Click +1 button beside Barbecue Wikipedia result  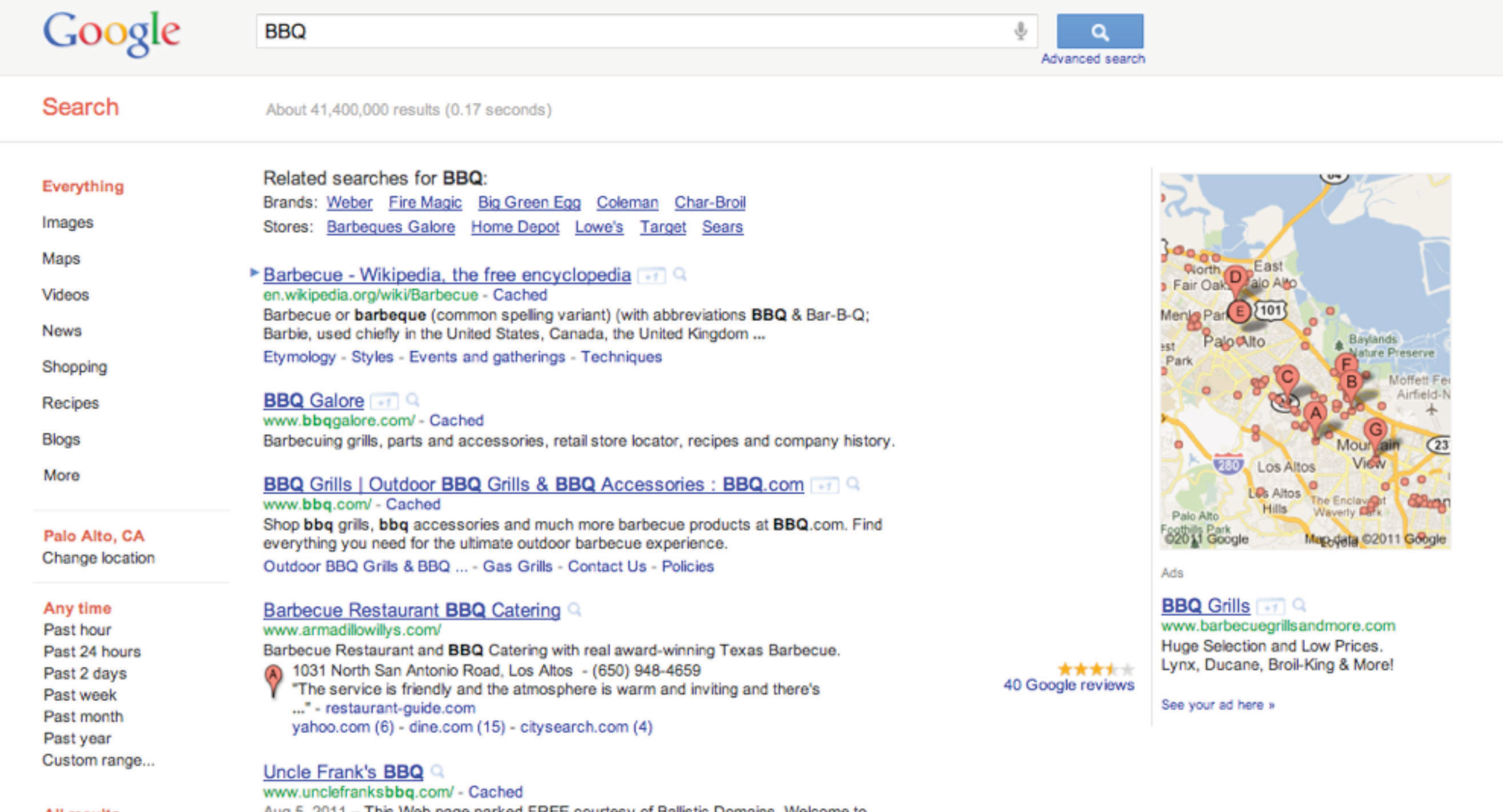(x=651, y=275)
